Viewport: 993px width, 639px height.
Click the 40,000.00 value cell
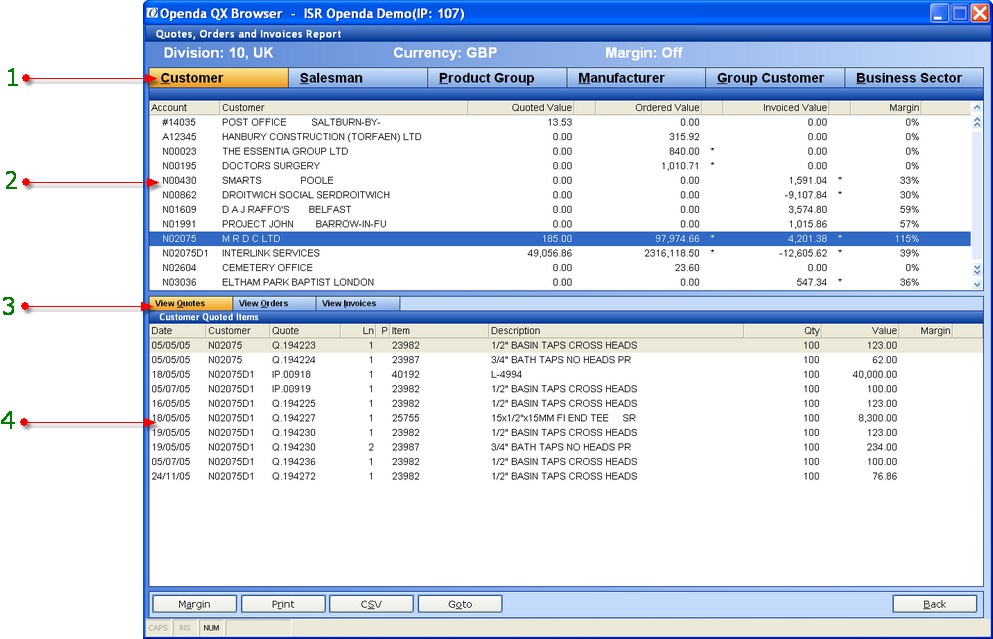tap(875, 374)
